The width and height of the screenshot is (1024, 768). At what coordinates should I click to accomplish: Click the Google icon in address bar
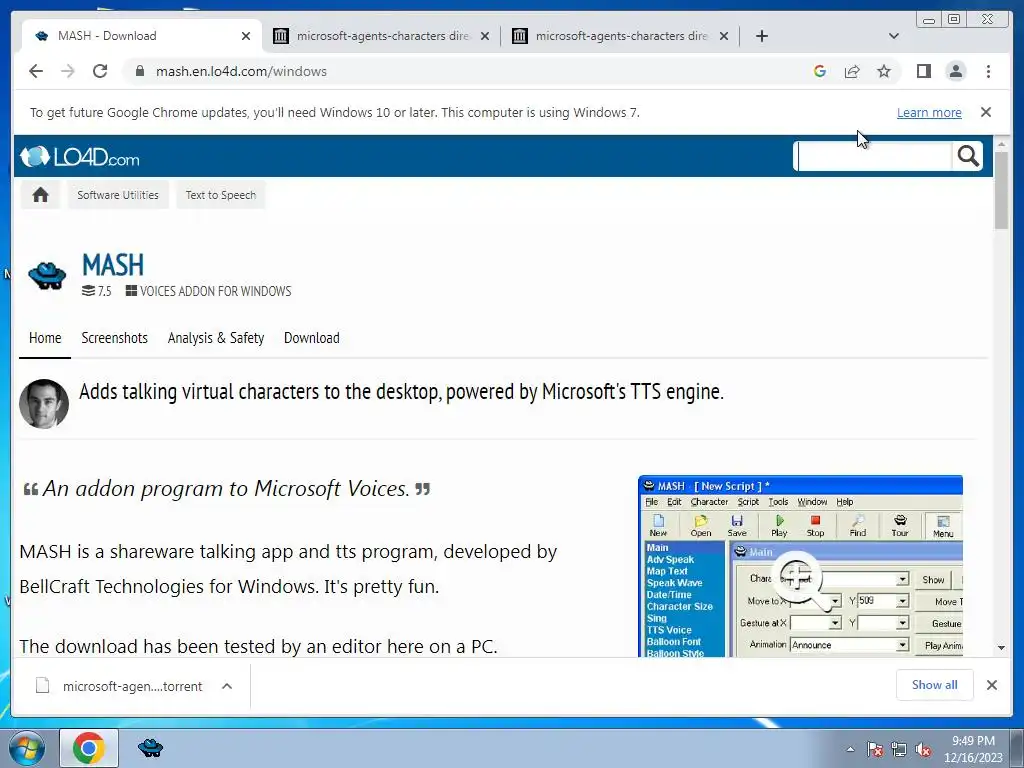(x=820, y=71)
